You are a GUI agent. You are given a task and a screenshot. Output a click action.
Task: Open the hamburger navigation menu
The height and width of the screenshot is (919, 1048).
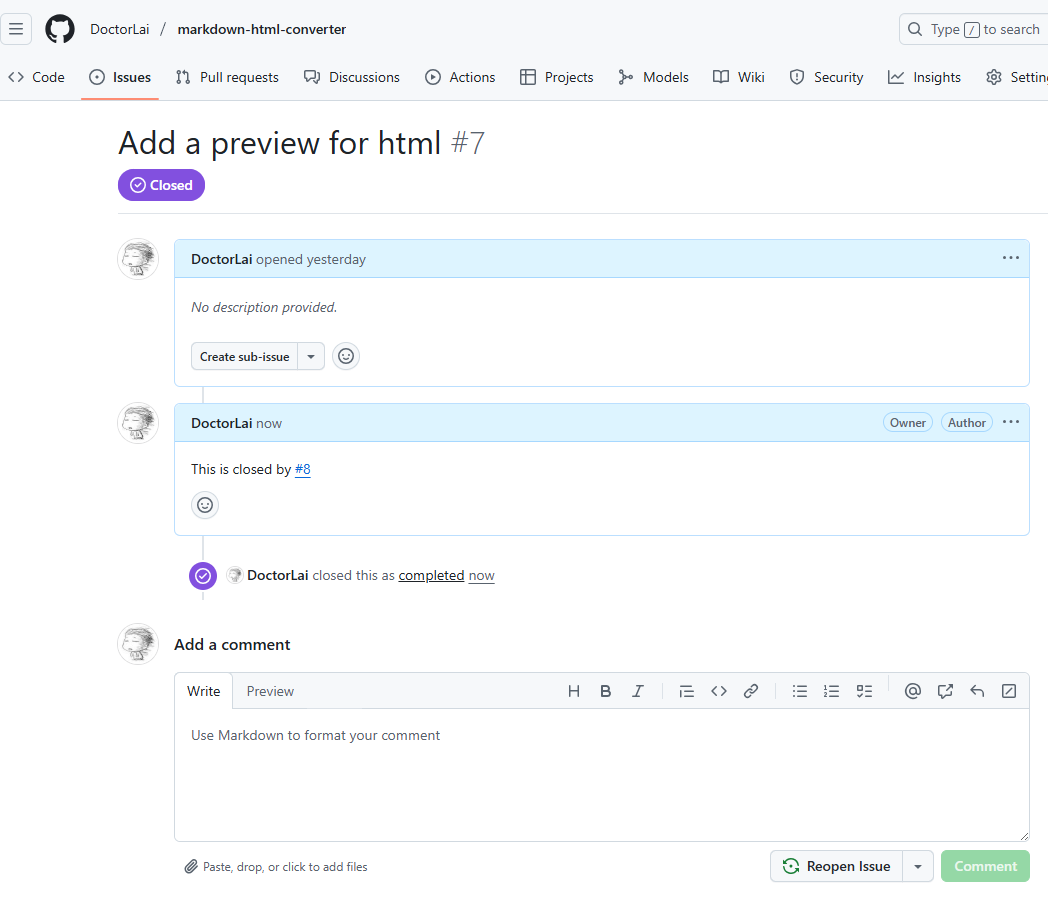tap(15, 29)
